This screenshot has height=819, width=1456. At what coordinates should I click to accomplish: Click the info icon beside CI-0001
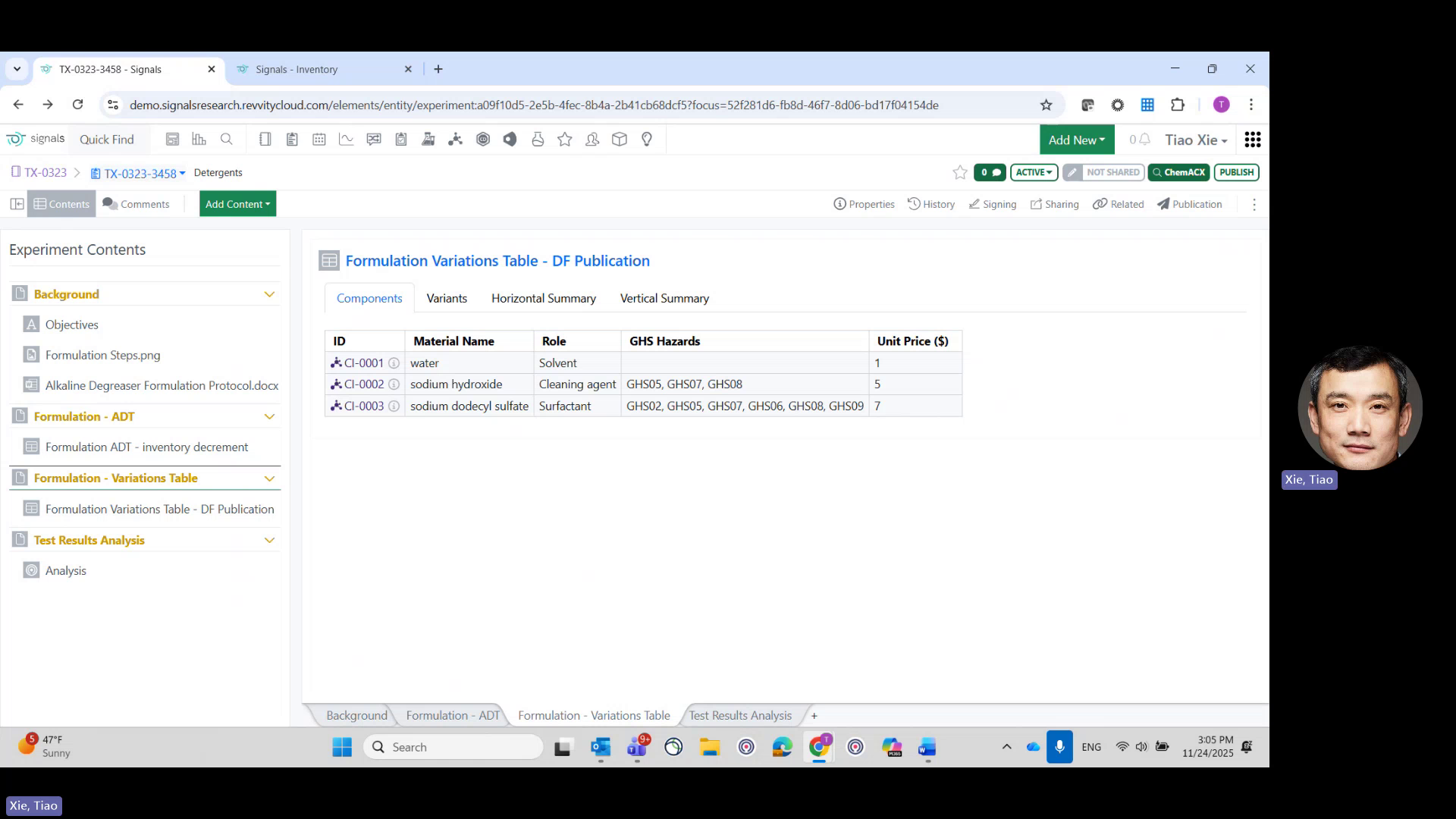click(x=394, y=363)
